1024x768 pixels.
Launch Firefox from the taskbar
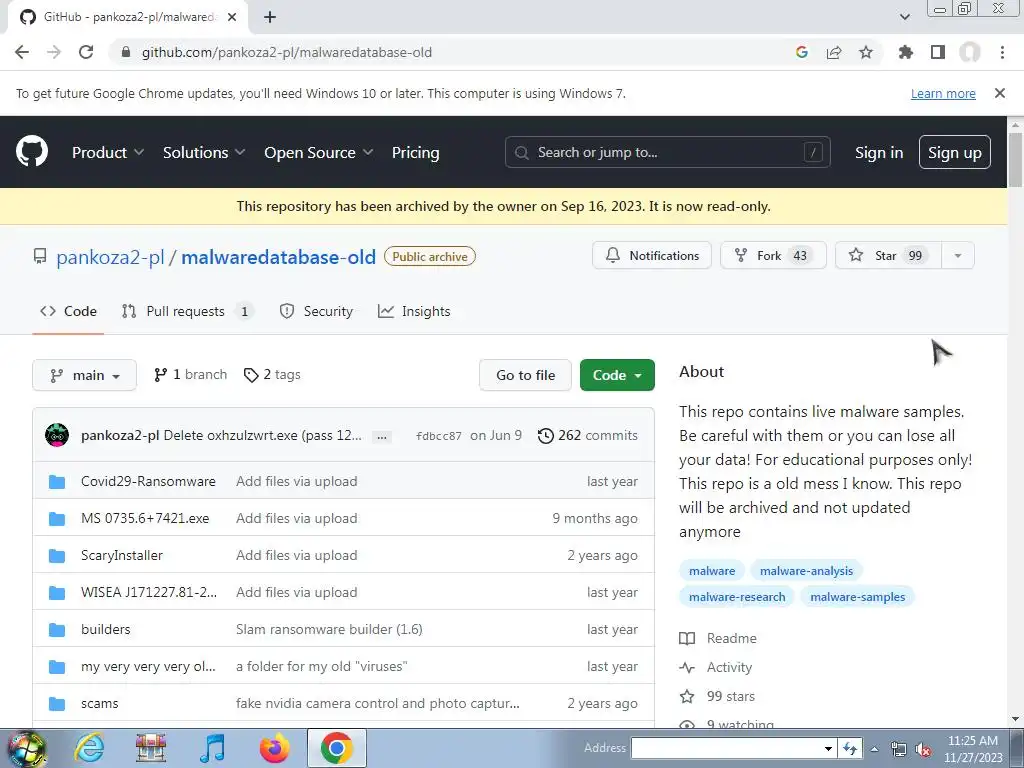click(274, 748)
